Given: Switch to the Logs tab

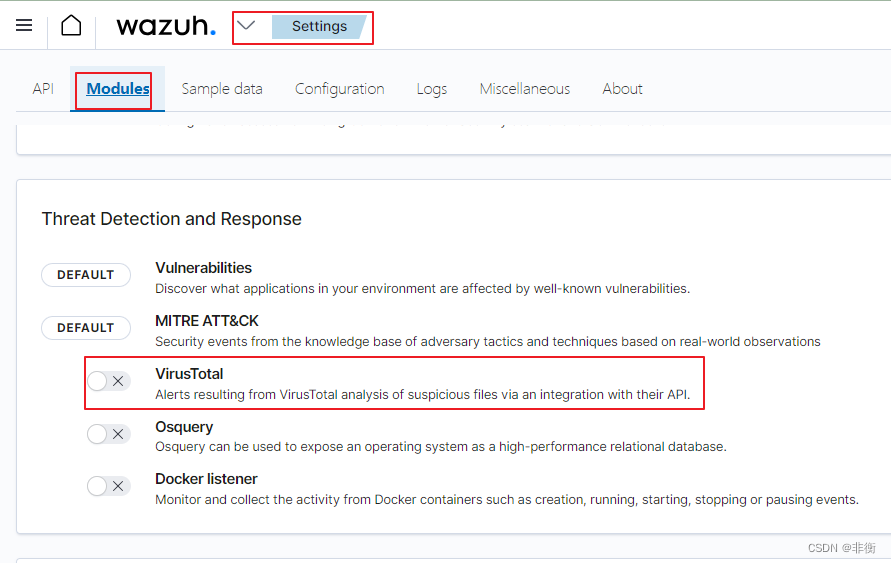Looking at the screenshot, I should pyautogui.click(x=432, y=89).
